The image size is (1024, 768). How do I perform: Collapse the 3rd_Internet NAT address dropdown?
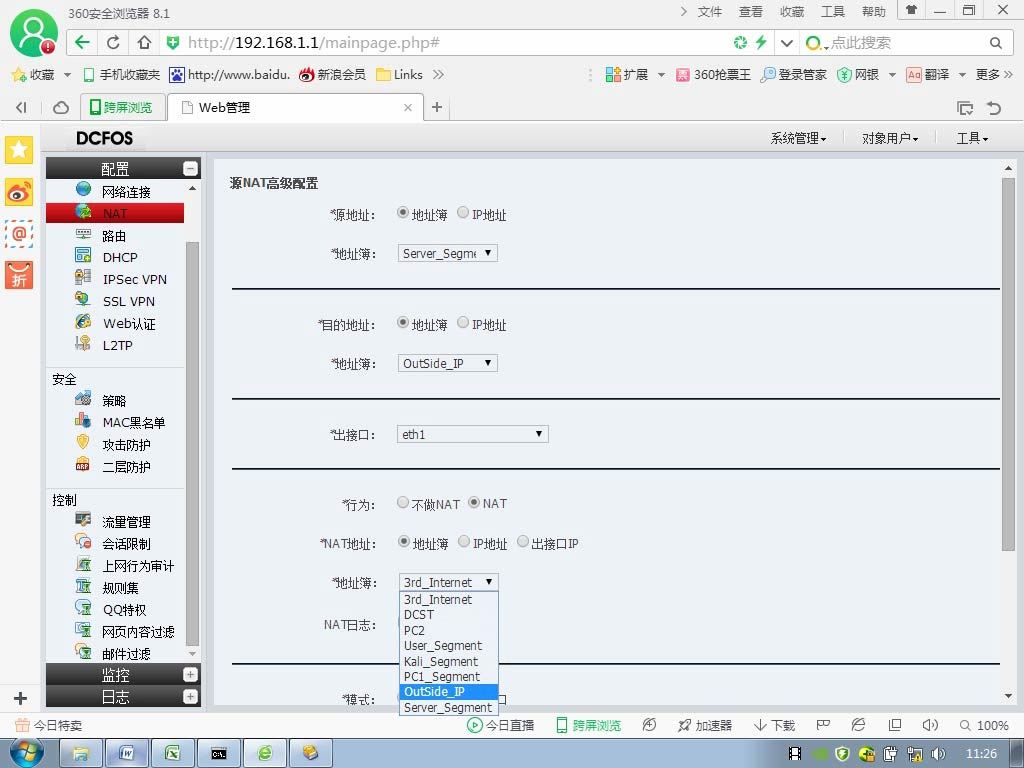click(449, 582)
